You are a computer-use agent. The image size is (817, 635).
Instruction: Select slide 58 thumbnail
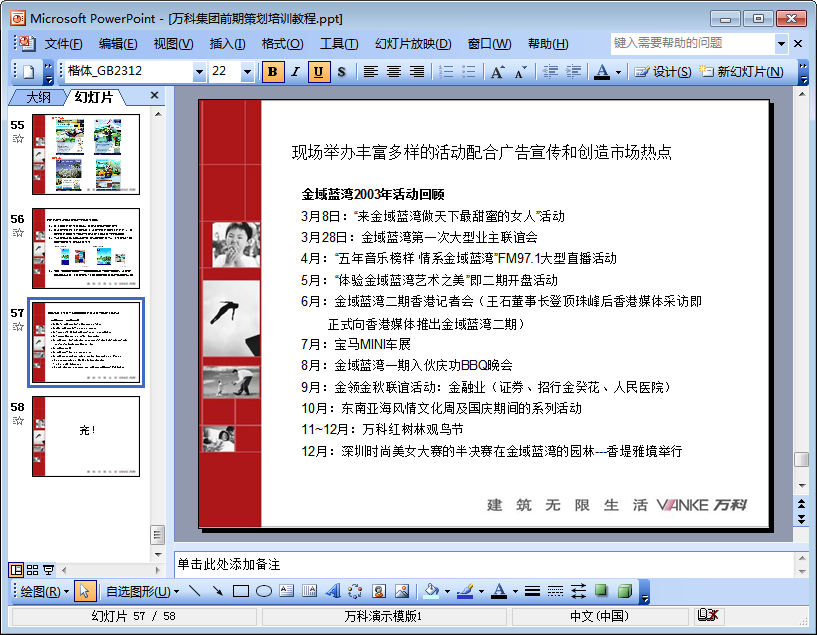point(86,437)
